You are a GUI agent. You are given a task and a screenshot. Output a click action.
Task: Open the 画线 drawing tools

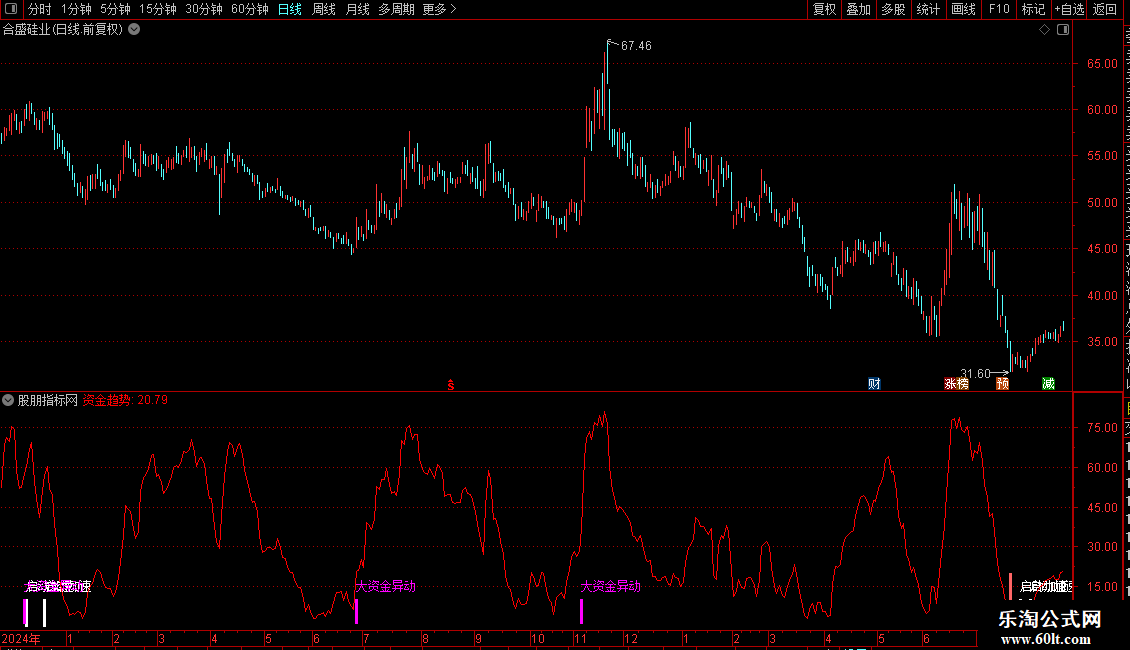tap(964, 9)
